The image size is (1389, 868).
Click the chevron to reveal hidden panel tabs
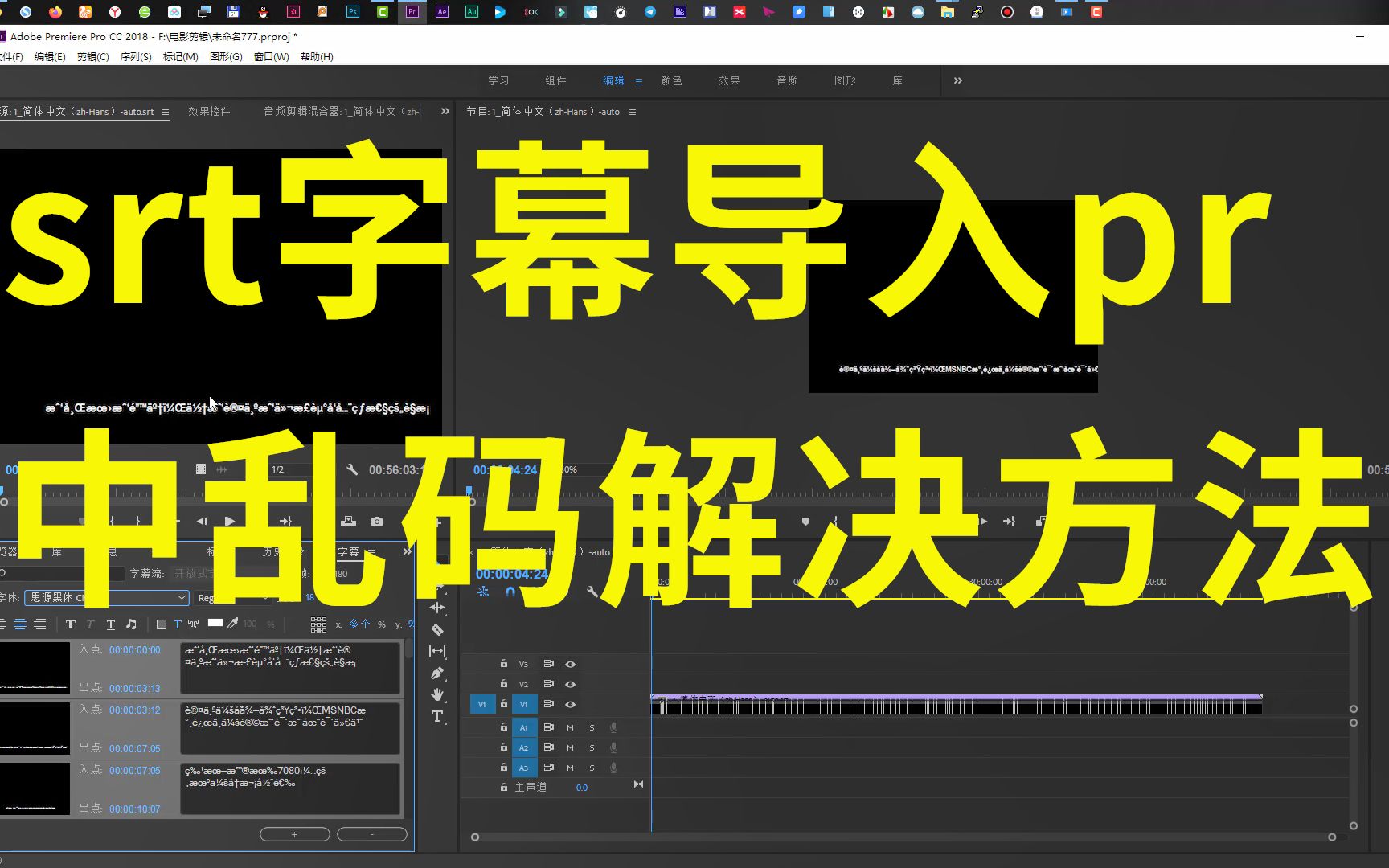(957, 80)
